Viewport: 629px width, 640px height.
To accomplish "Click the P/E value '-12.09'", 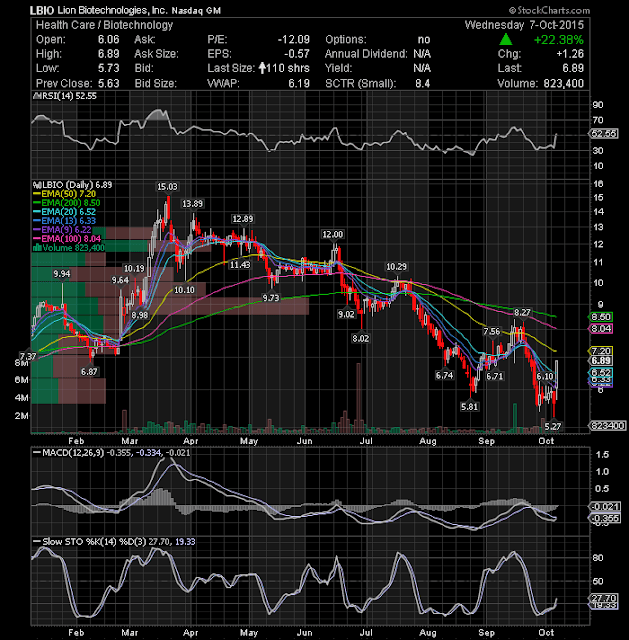I will (293, 40).
